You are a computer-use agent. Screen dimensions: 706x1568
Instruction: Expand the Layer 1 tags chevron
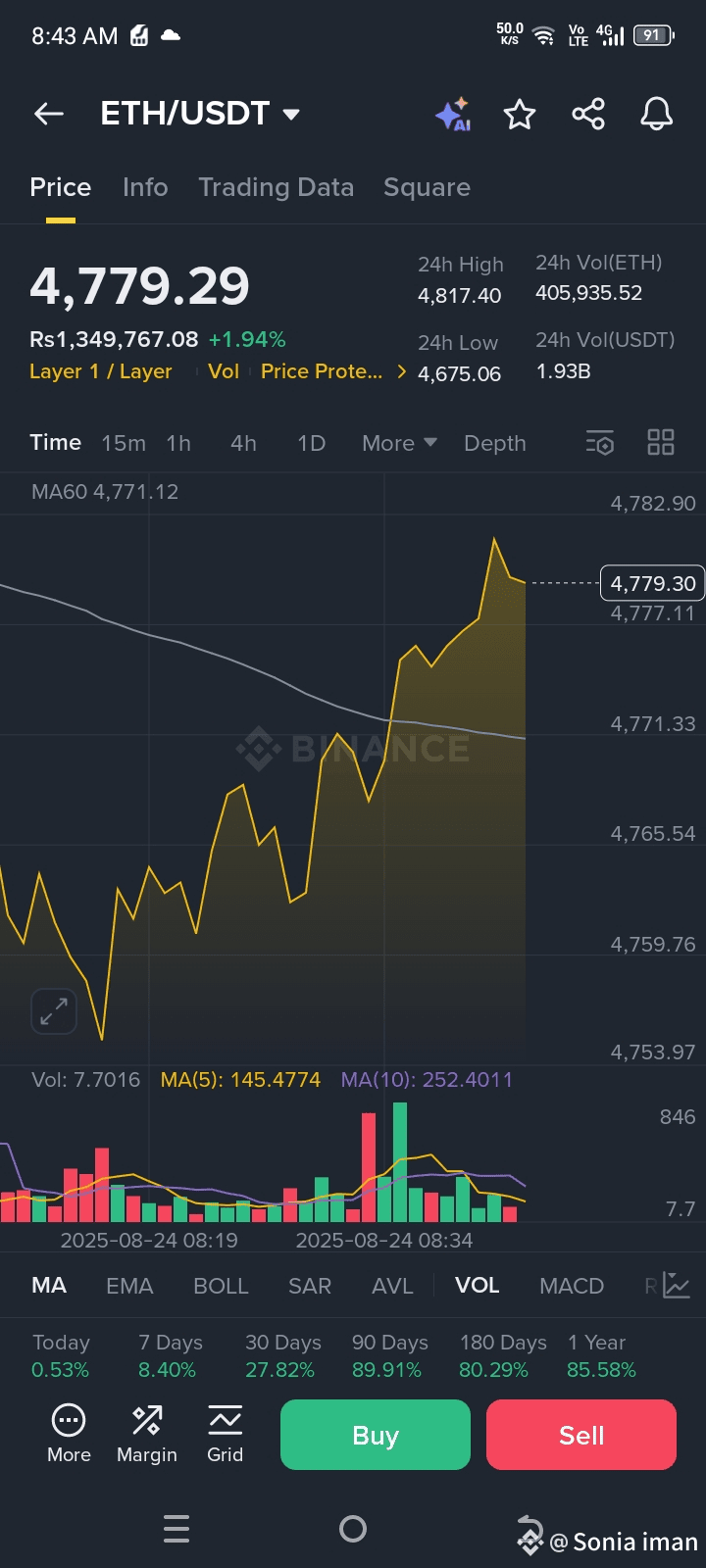coord(401,371)
